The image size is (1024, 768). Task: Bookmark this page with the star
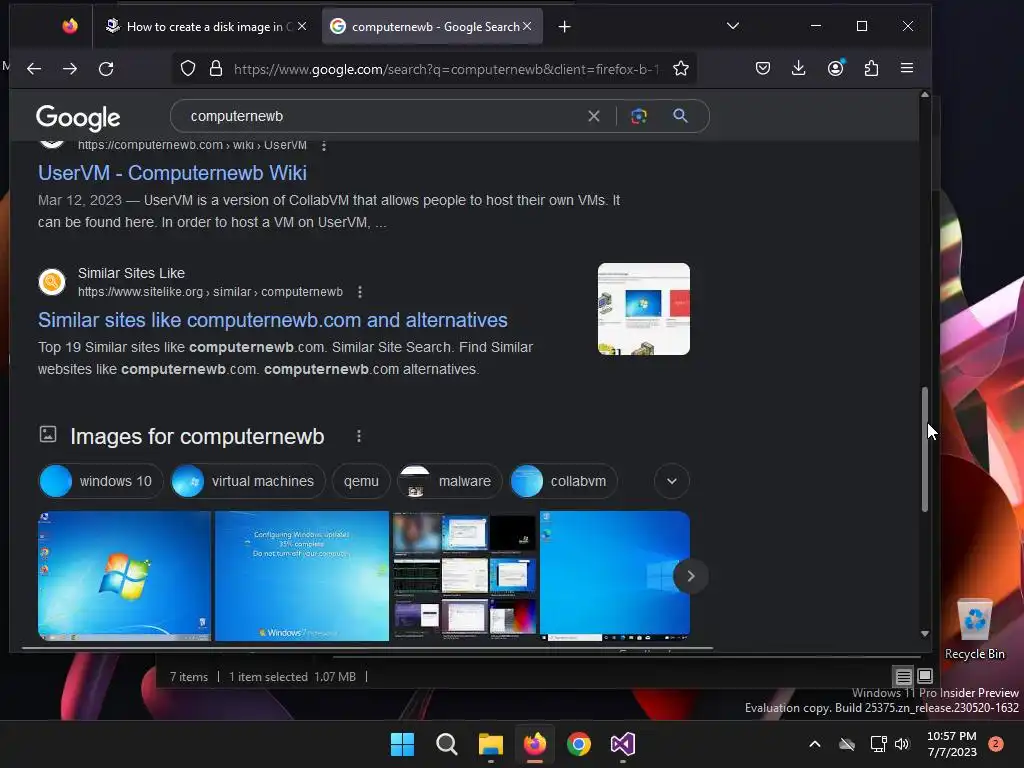pyautogui.click(x=680, y=69)
